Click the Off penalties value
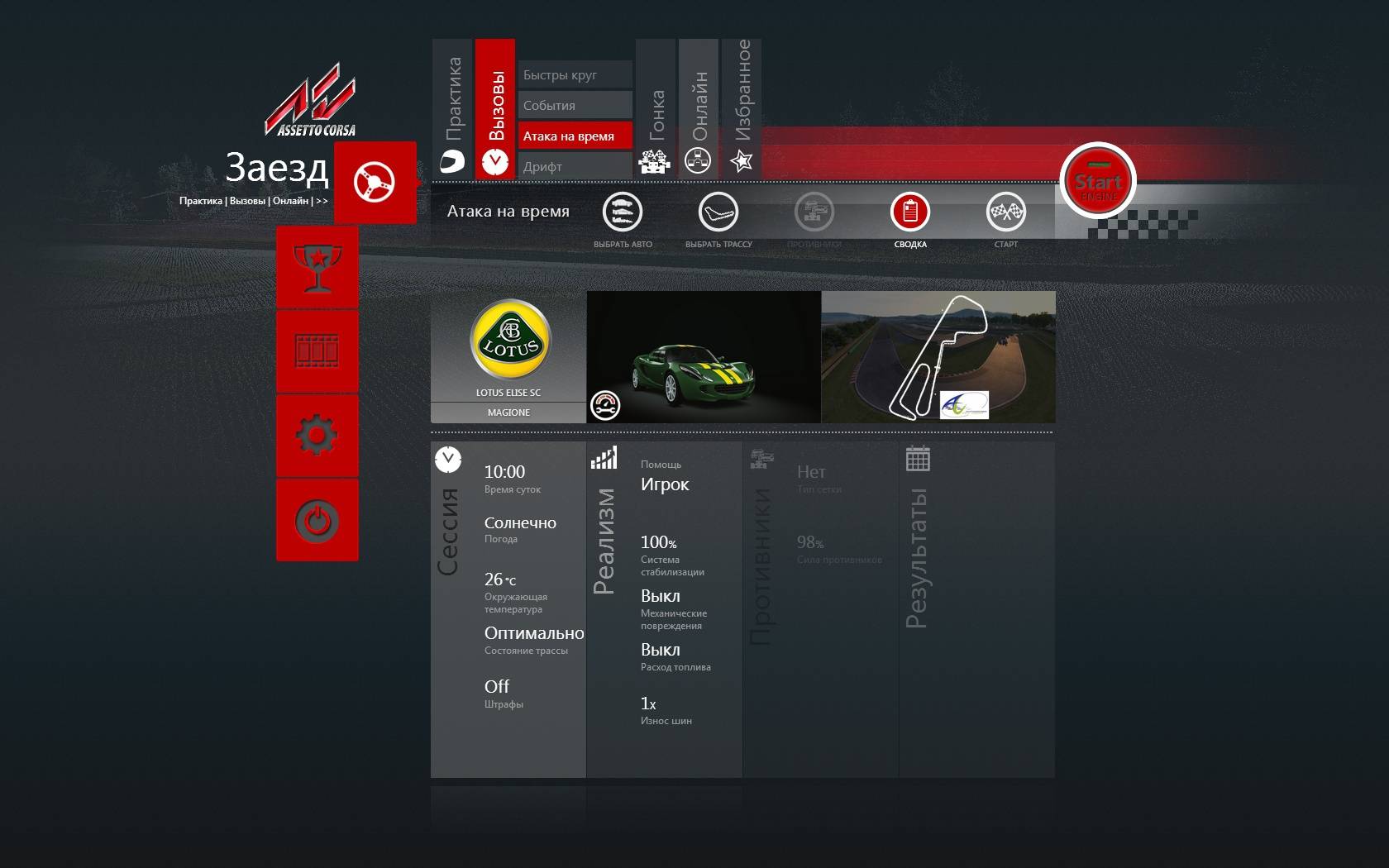 point(497,687)
